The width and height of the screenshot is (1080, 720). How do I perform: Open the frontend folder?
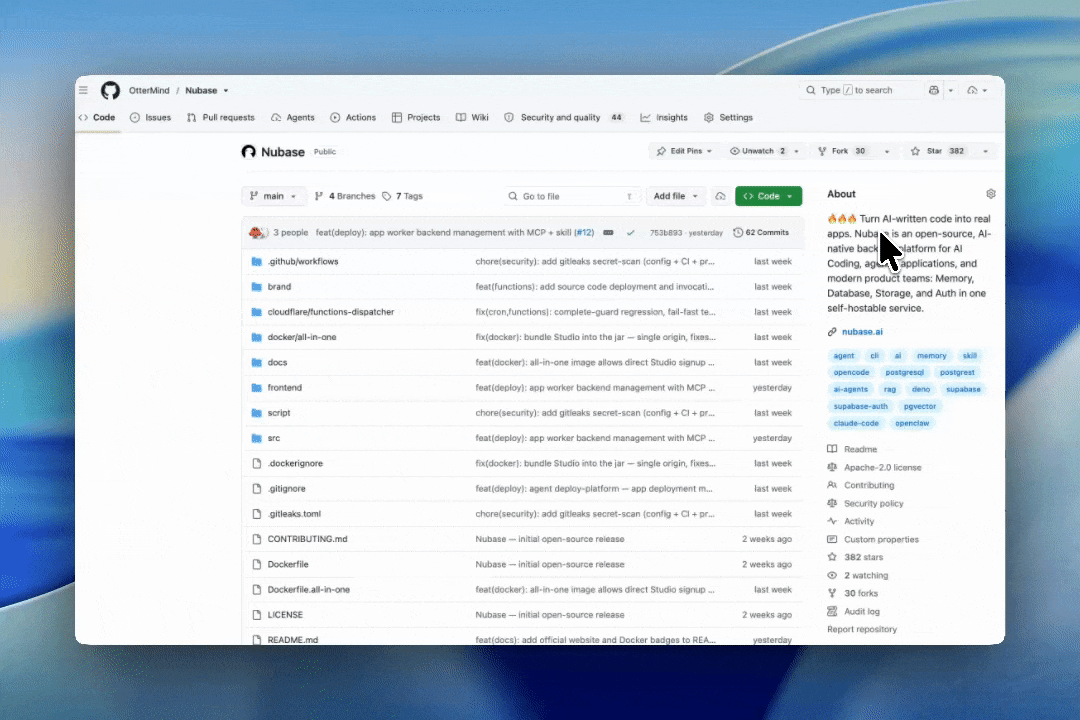point(284,388)
